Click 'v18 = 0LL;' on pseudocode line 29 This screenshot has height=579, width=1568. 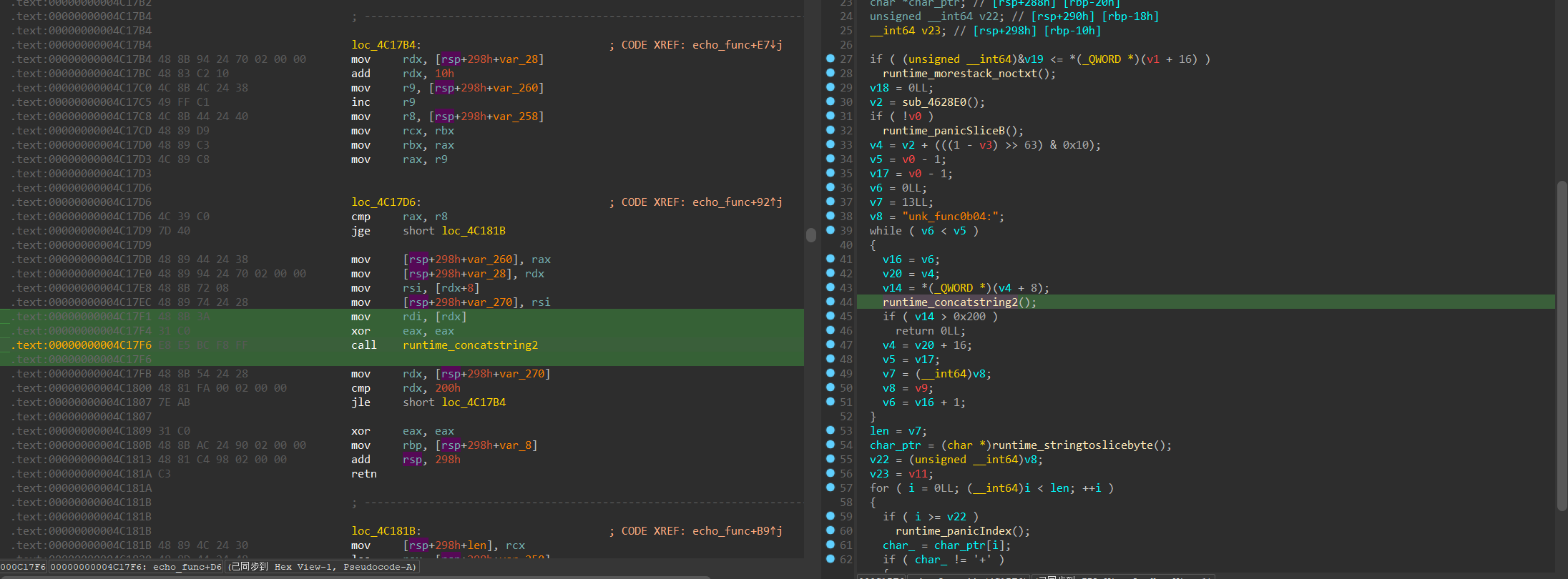tap(901, 88)
